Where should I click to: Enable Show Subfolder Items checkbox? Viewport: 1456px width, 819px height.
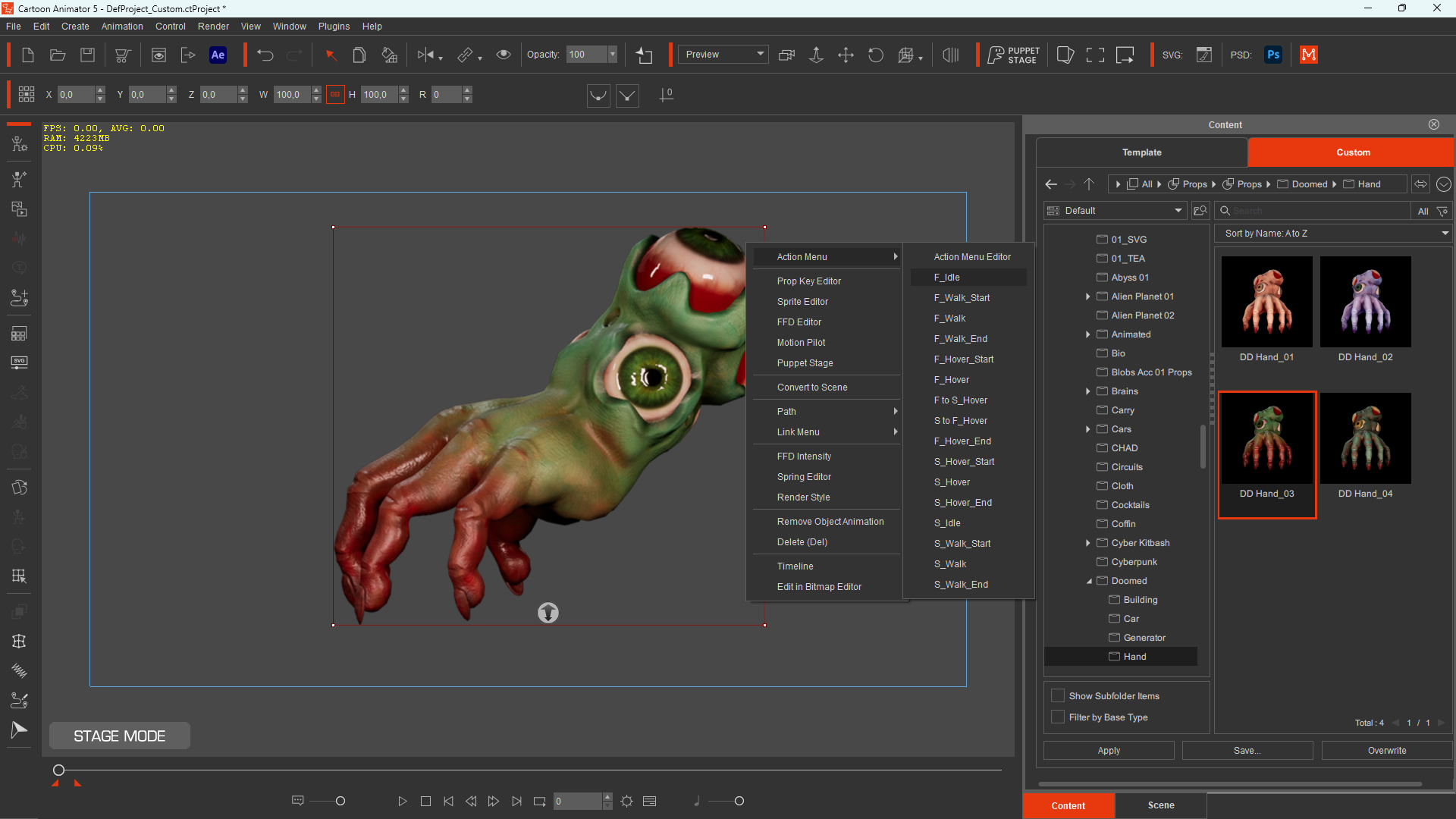pos(1058,695)
